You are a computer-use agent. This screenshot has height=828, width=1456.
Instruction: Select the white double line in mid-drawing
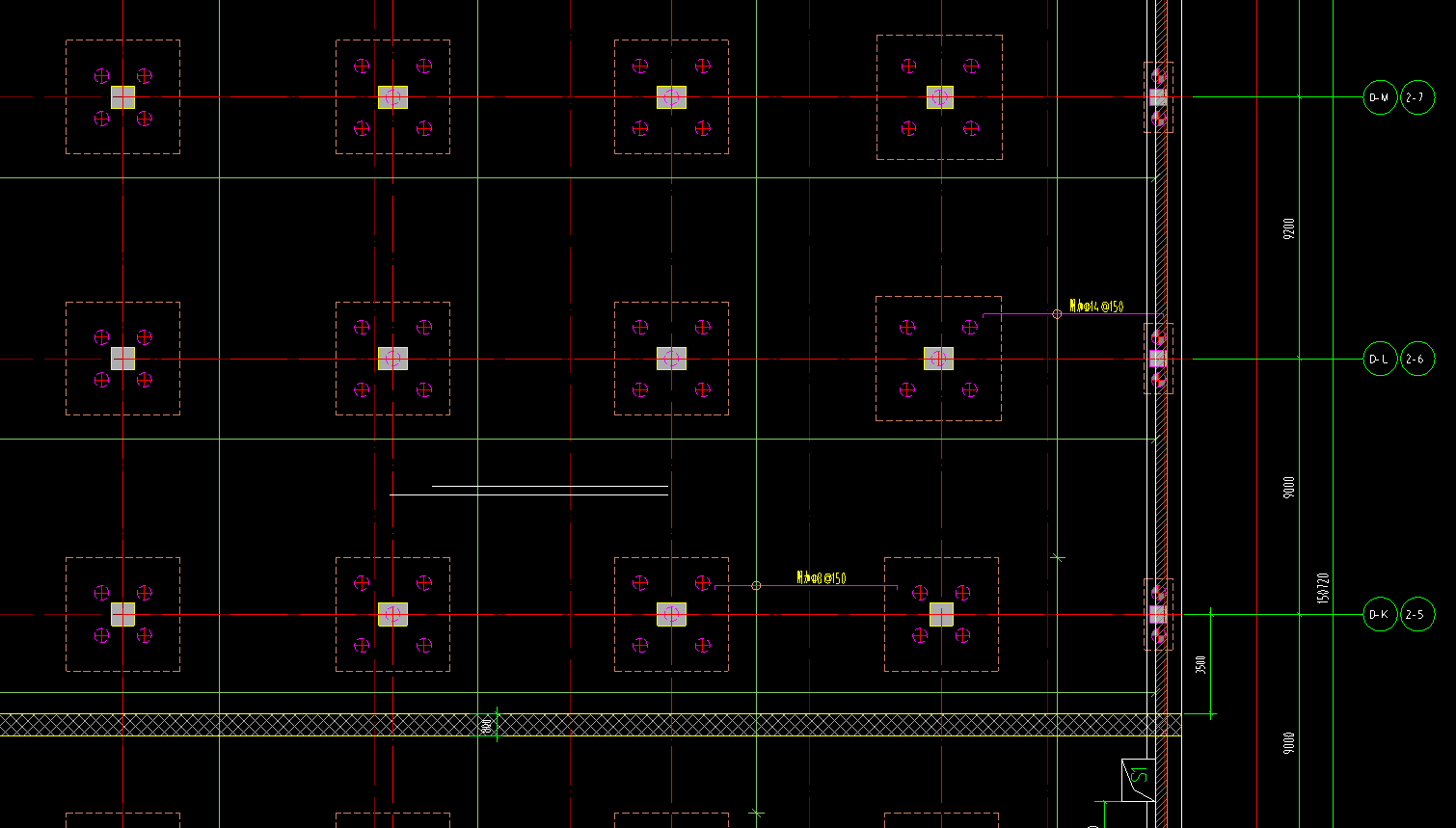tap(529, 491)
